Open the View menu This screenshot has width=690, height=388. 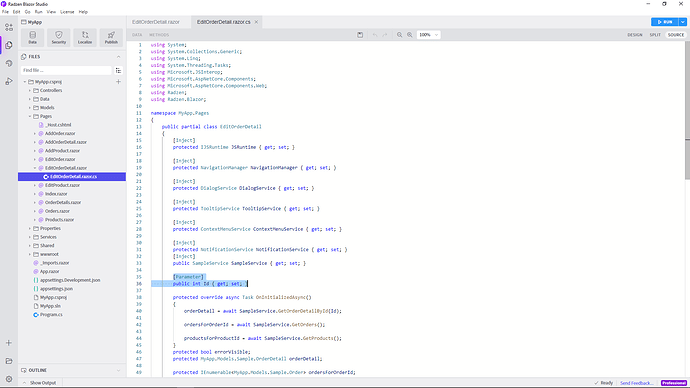click(x=51, y=12)
